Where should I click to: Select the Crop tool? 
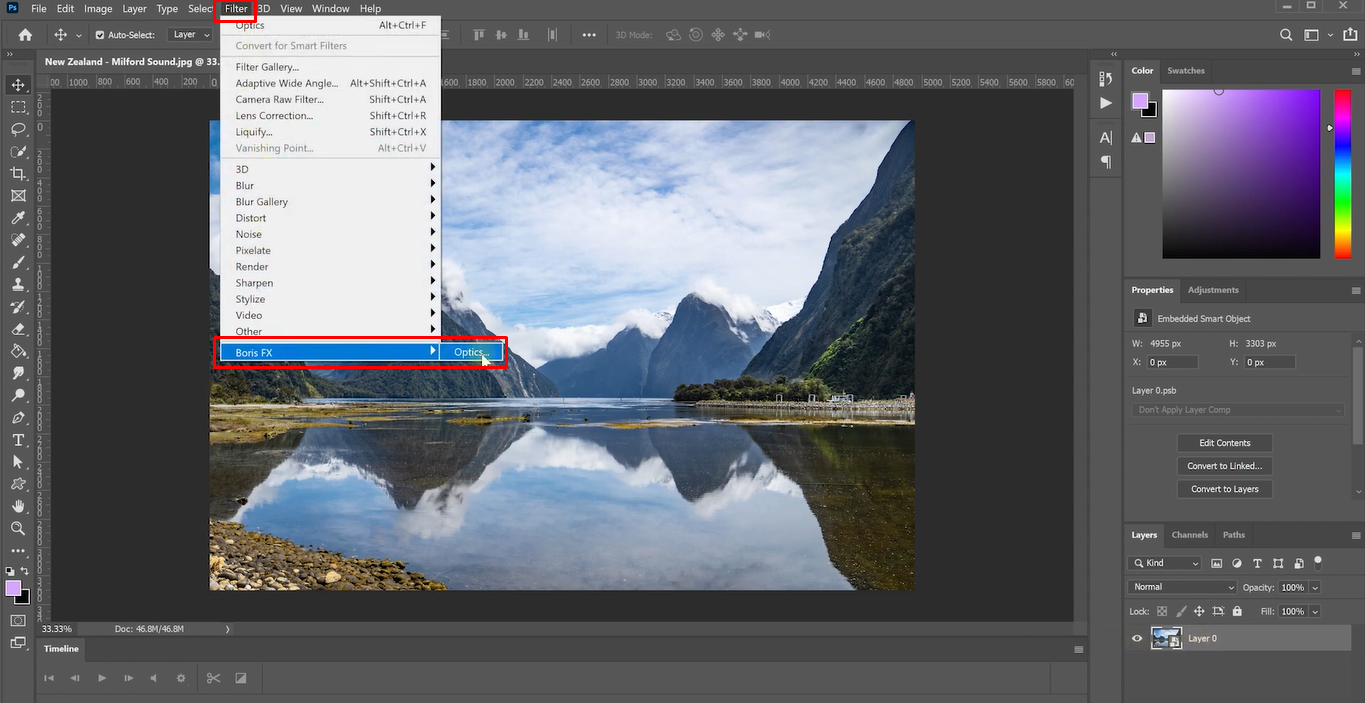click(18, 172)
